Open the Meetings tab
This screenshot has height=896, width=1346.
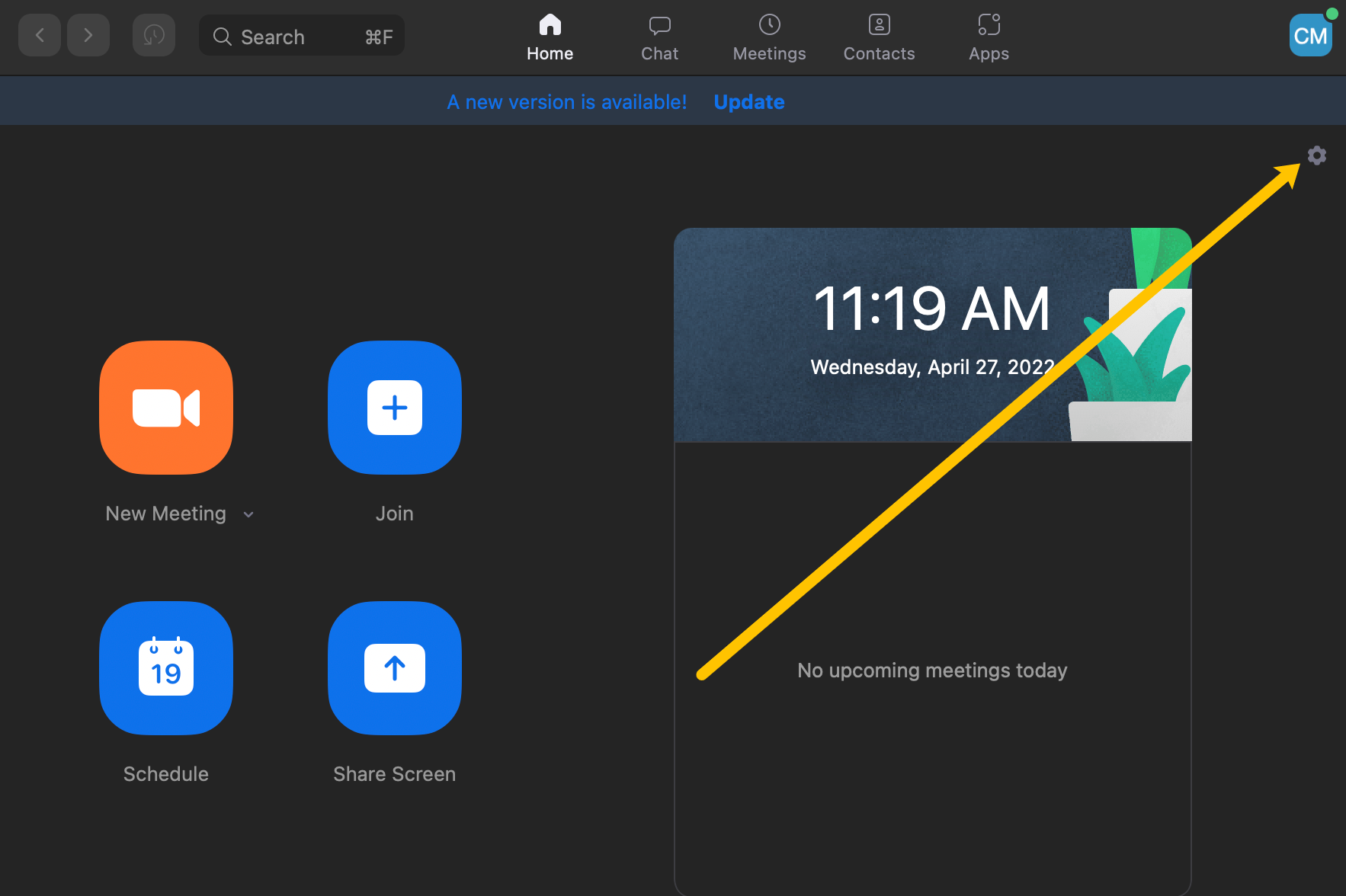(770, 37)
